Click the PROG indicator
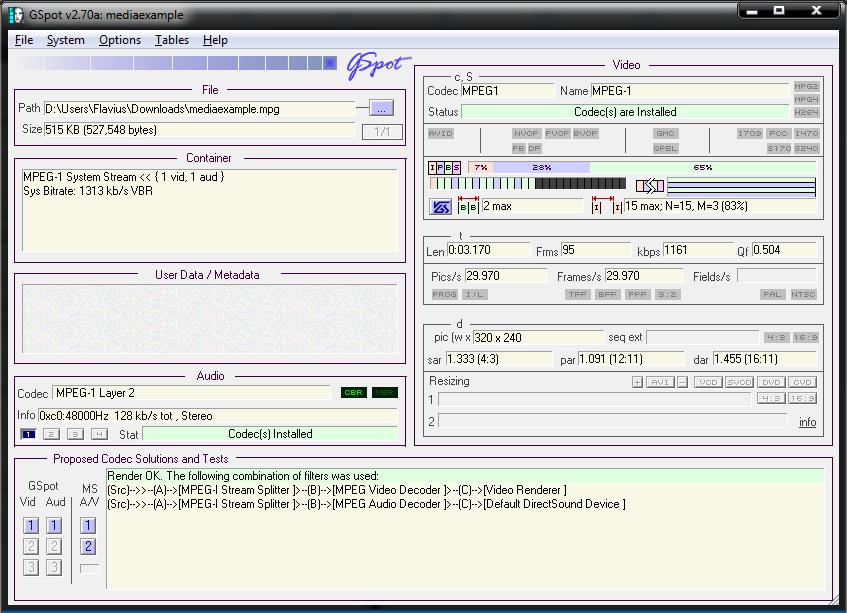This screenshot has width=847, height=613. pos(445,294)
